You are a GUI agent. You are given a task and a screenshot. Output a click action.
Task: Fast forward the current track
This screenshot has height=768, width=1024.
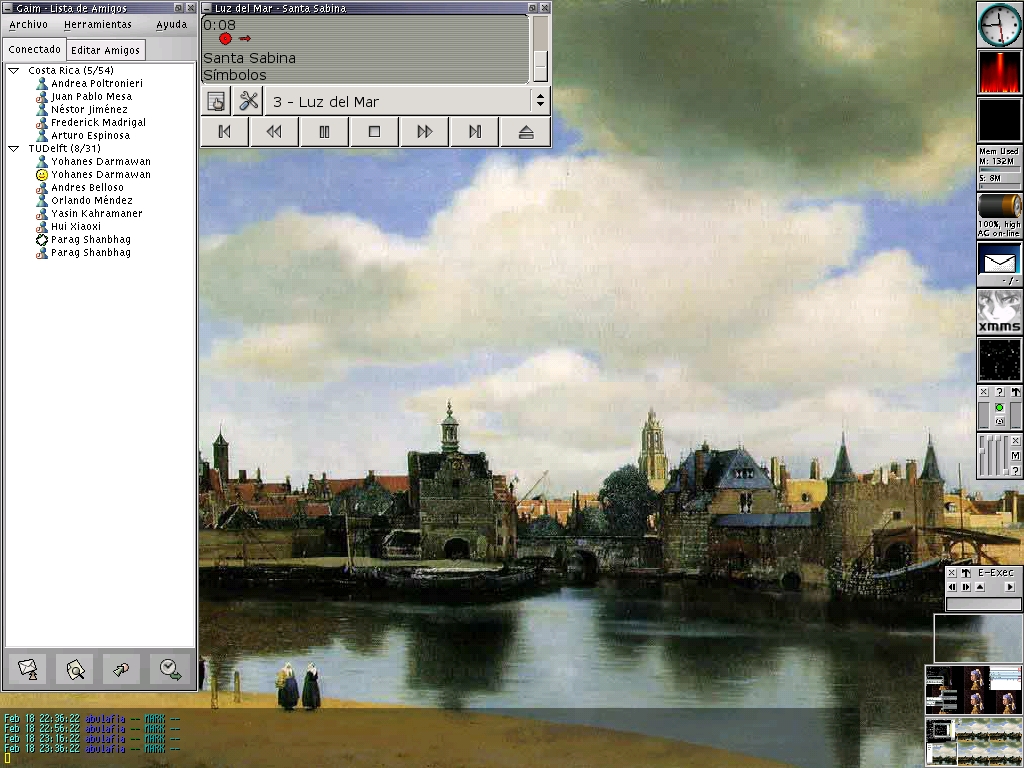[x=424, y=132]
